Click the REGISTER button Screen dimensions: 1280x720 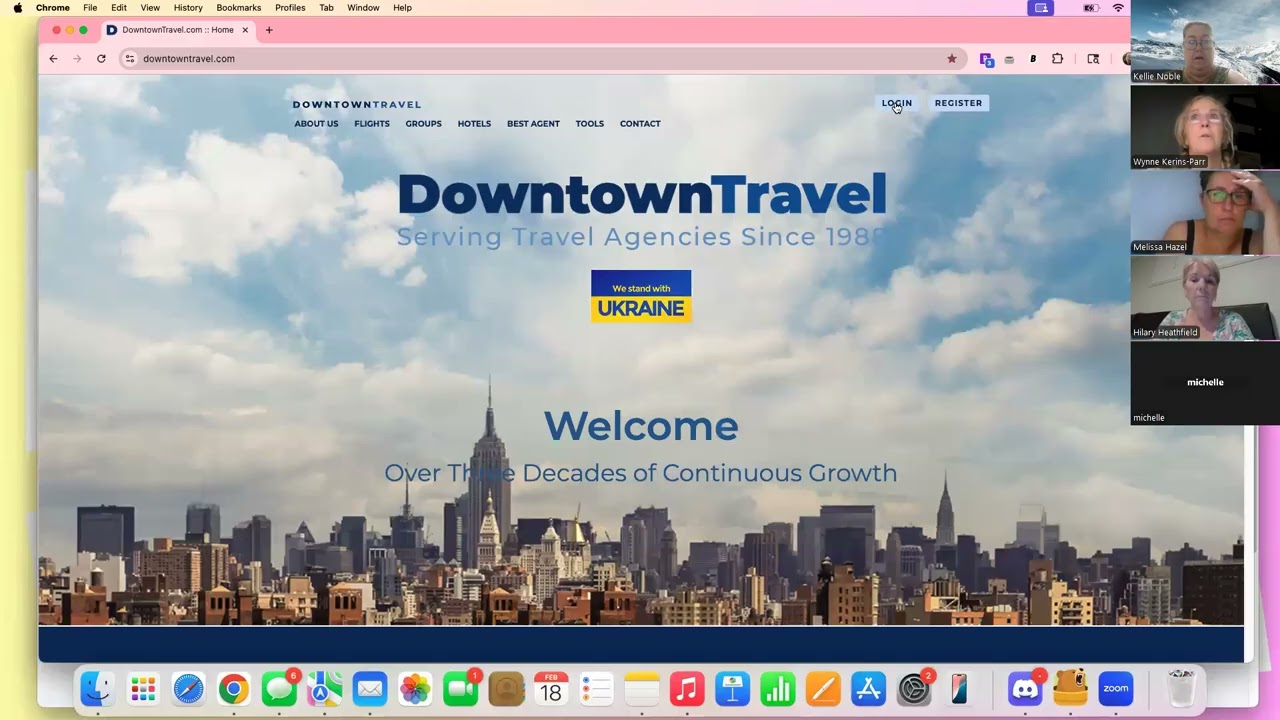tap(958, 103)
